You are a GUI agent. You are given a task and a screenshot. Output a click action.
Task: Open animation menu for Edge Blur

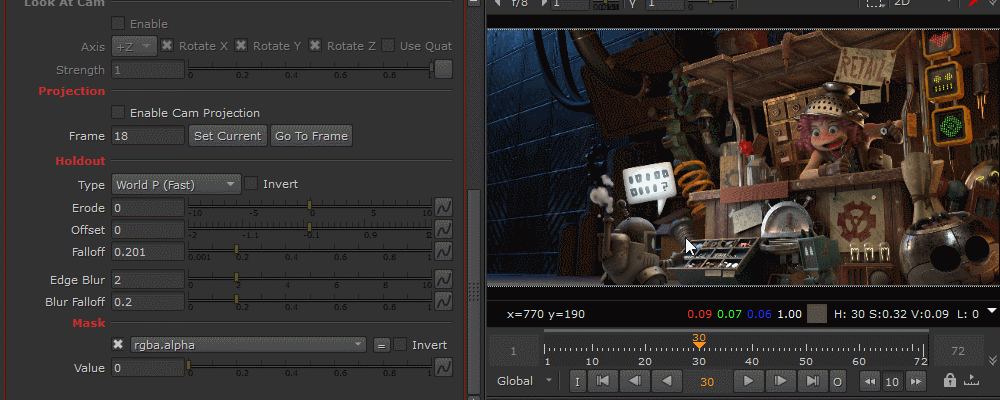[443, 279]
